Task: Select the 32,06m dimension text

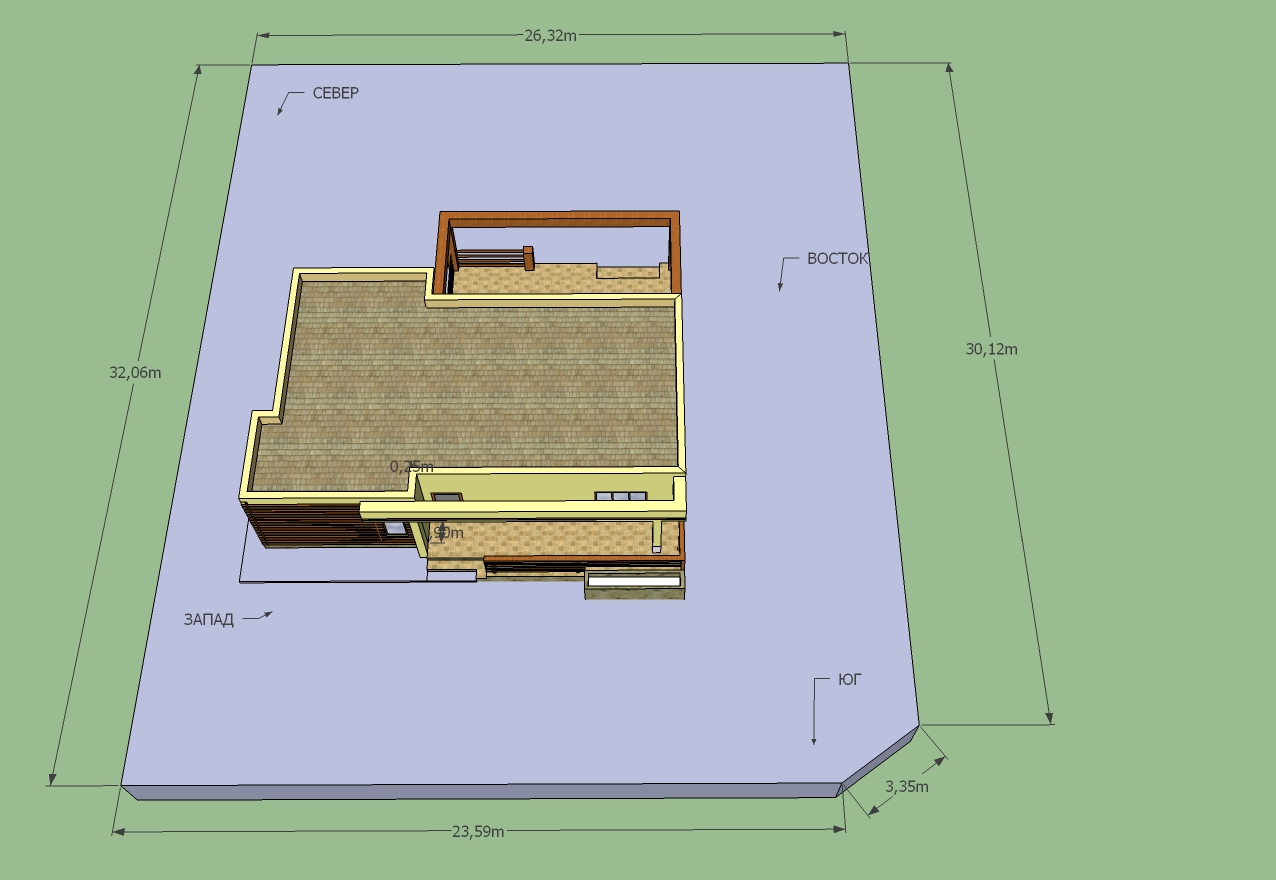Action: point(135,372)
